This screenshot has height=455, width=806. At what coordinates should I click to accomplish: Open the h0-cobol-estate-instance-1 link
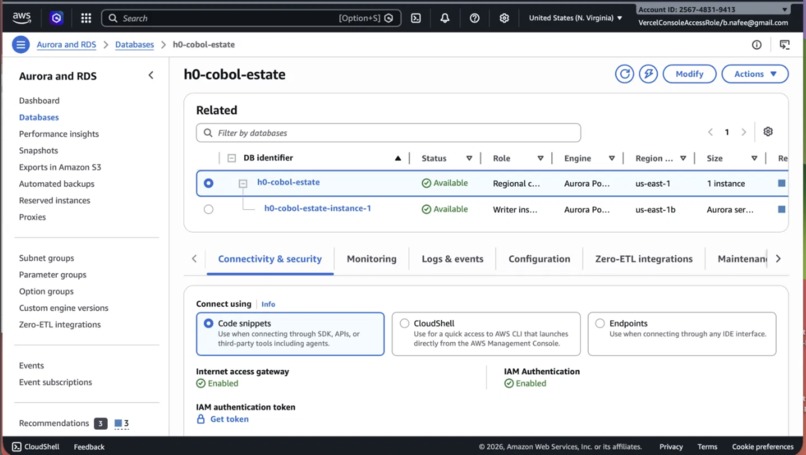(317, 208)
